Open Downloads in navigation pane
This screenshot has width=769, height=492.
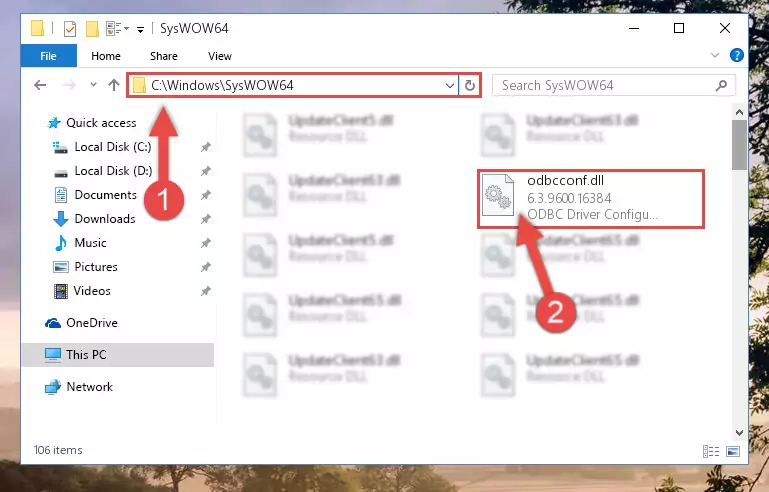coord(105,219)
